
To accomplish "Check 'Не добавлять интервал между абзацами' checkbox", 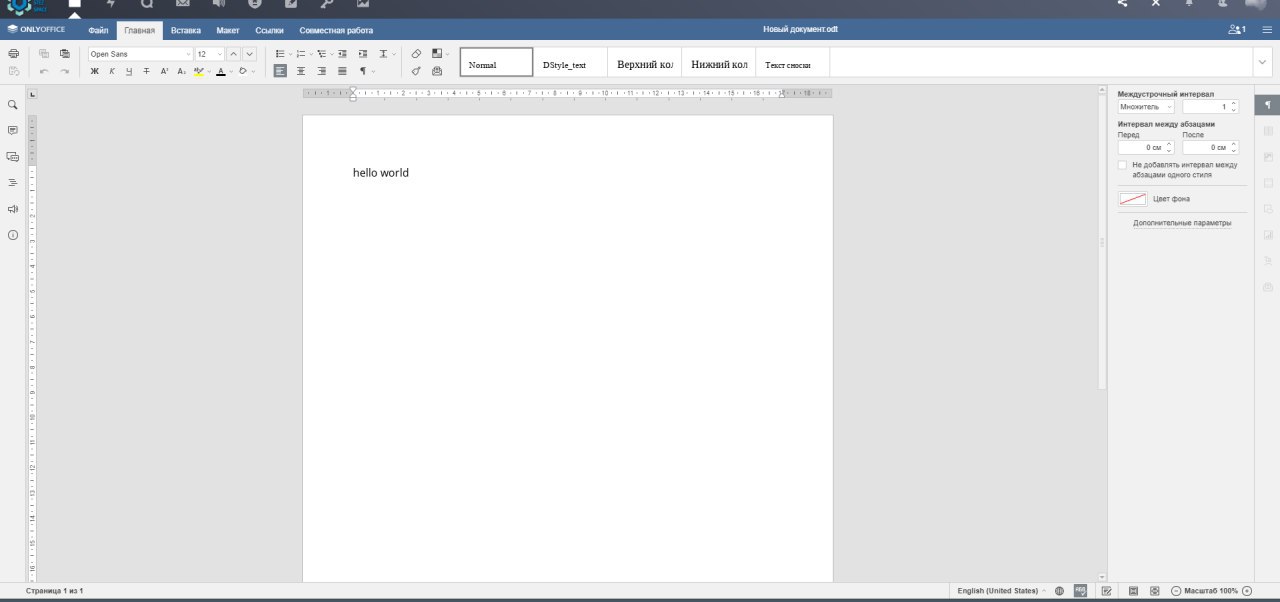I will [x=1123, y=165].
